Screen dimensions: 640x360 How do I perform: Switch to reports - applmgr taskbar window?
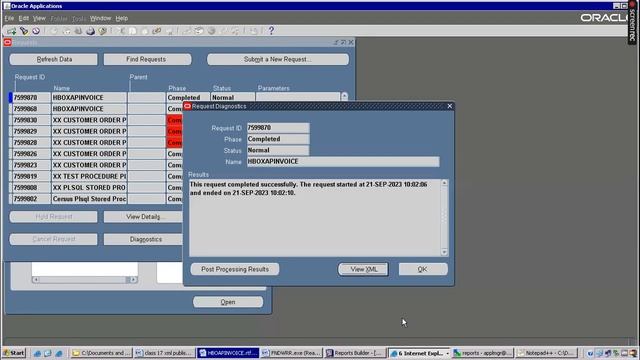pos(482,353)
